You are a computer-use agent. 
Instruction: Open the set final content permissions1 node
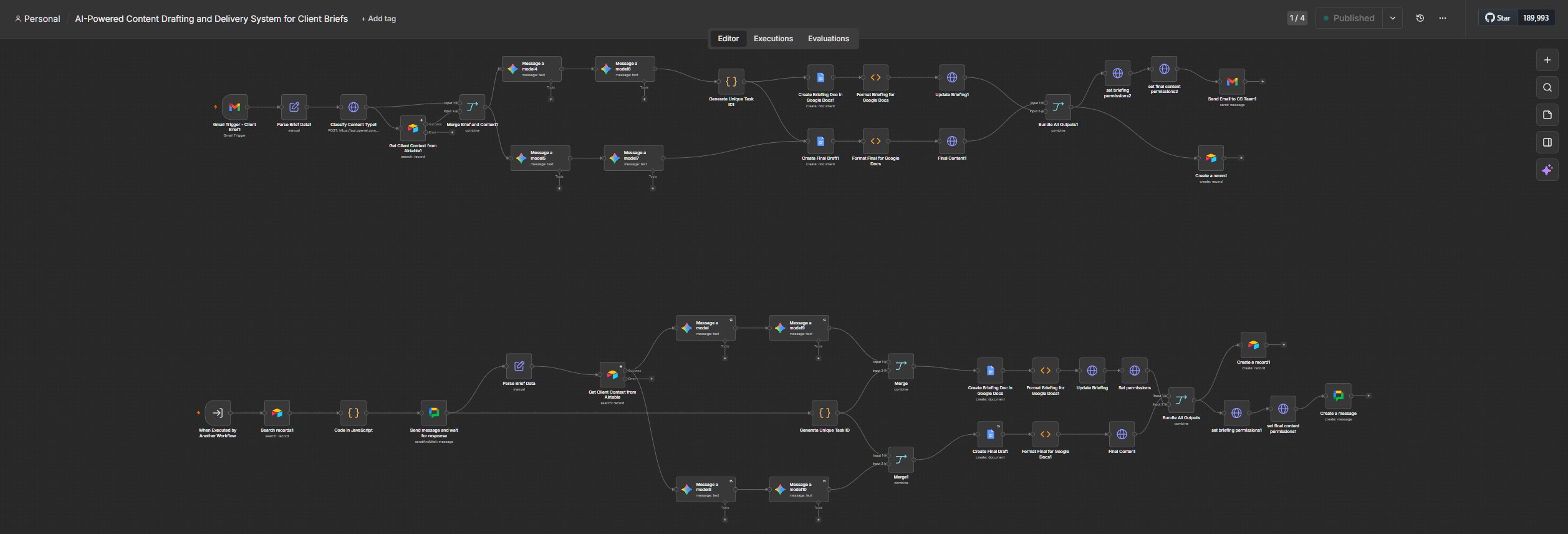pyautogui.click(x=1283, y=409)
